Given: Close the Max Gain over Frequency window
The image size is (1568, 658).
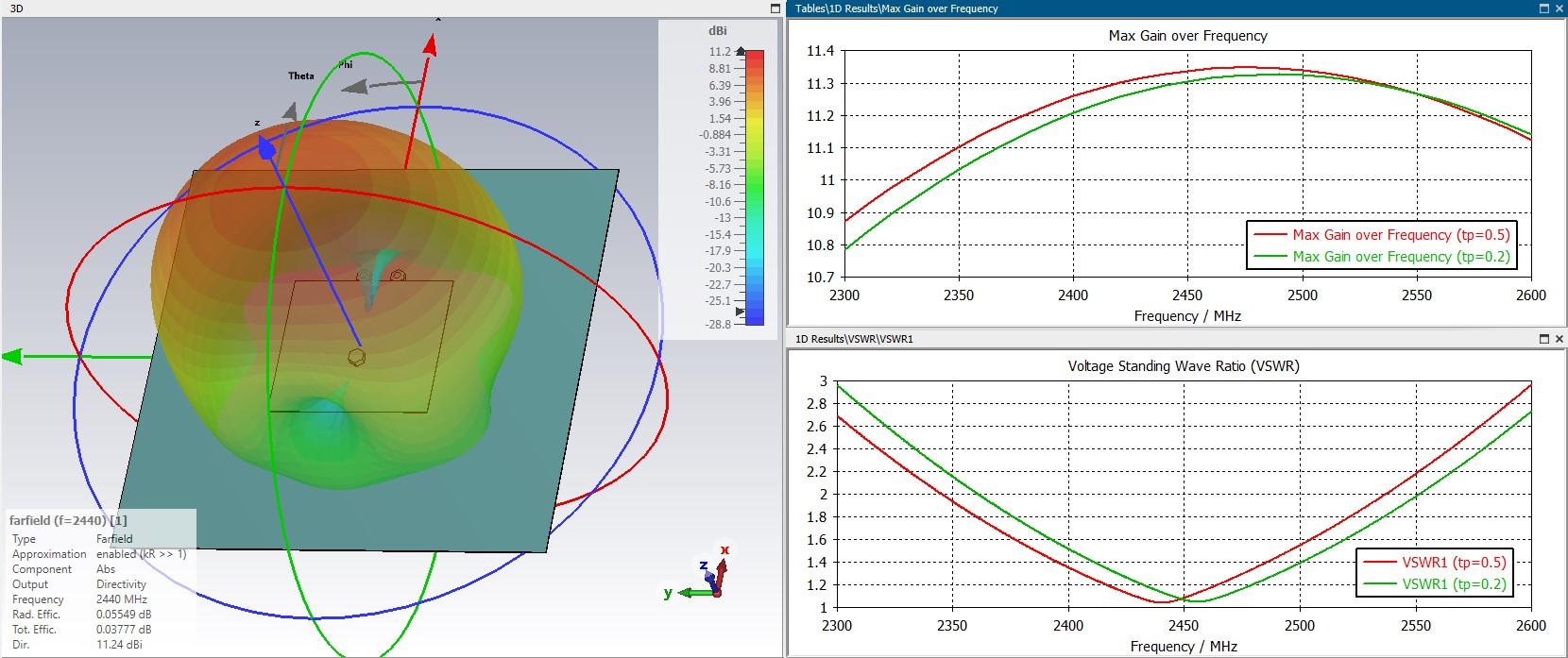Looking at the screenshot, I should [1559, 8].
